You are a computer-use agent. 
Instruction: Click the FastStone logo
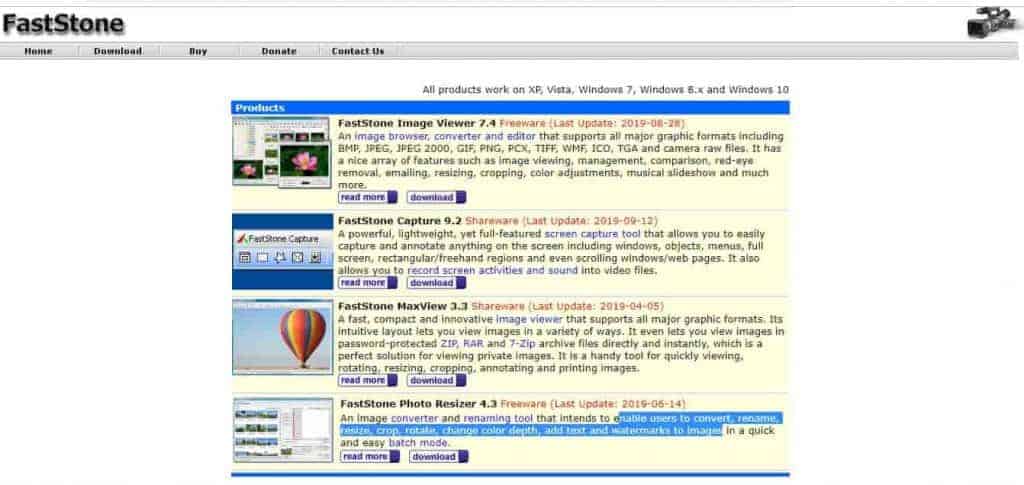pyautogui.click(x=63, y=24)
